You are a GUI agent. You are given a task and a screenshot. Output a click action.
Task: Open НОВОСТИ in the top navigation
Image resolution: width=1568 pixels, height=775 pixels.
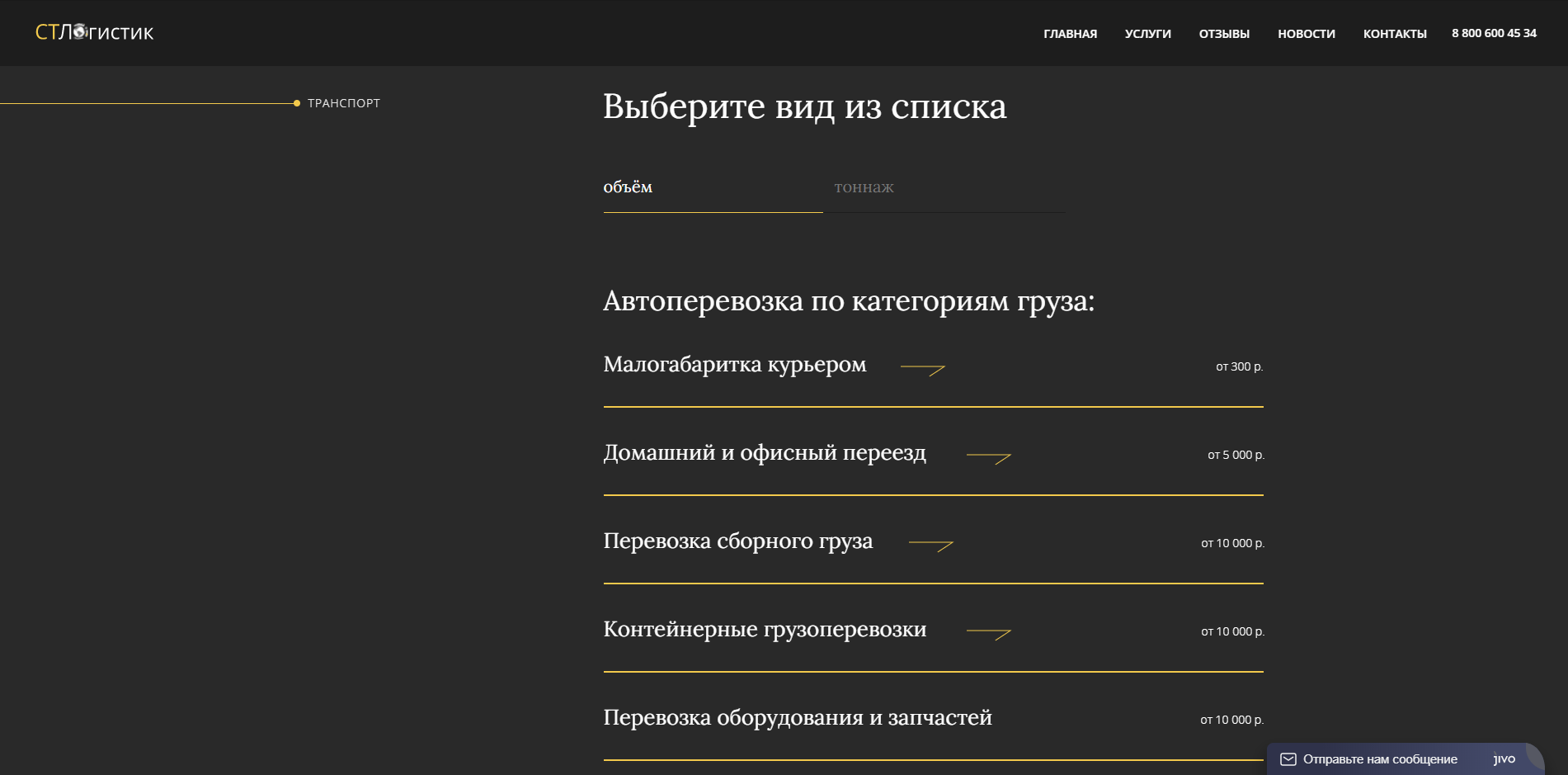pos(1306,34)
